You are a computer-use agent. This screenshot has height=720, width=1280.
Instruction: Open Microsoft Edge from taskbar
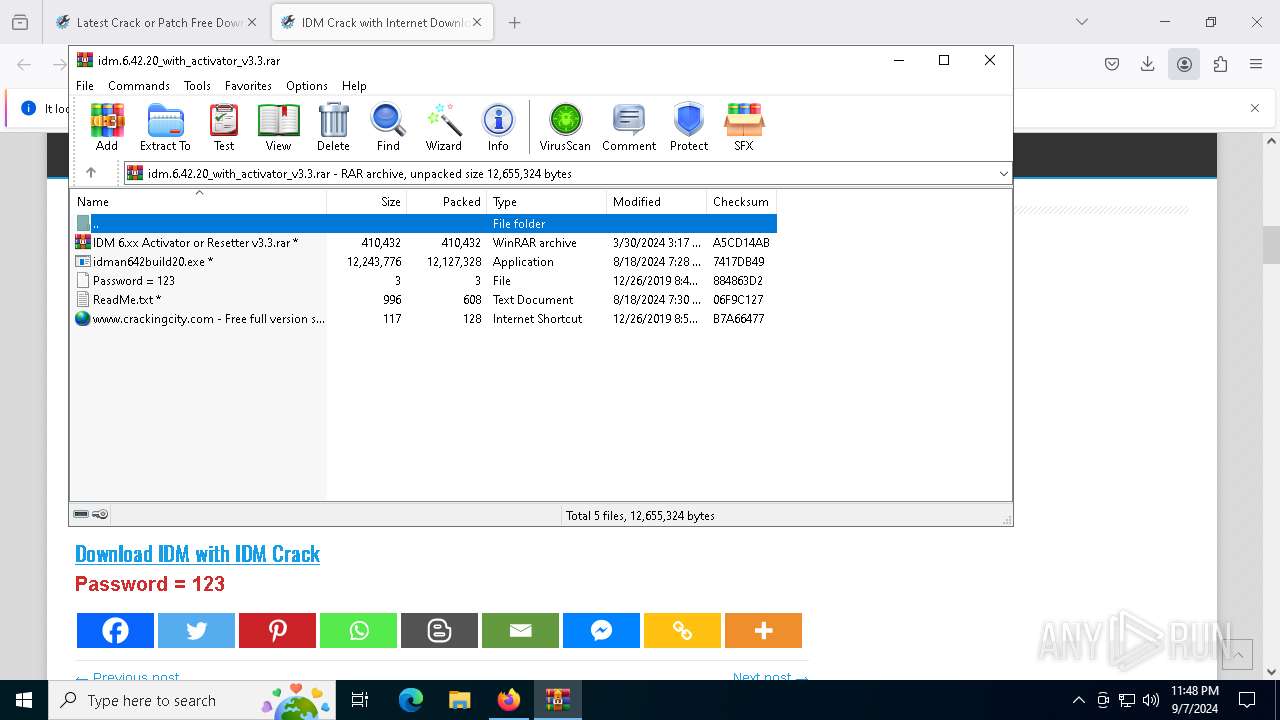pos(410,700)
